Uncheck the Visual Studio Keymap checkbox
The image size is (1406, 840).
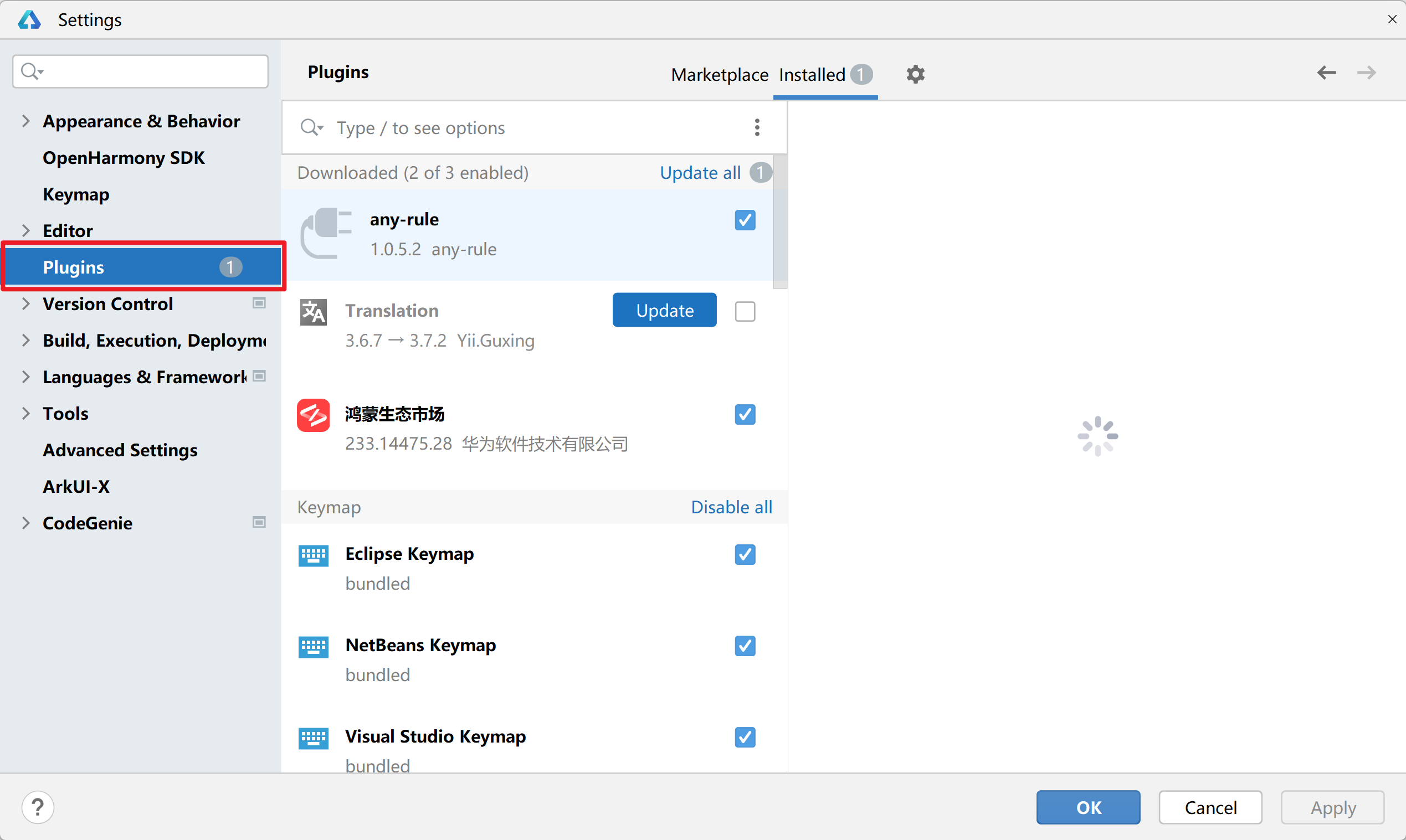[x=745, y=738]
